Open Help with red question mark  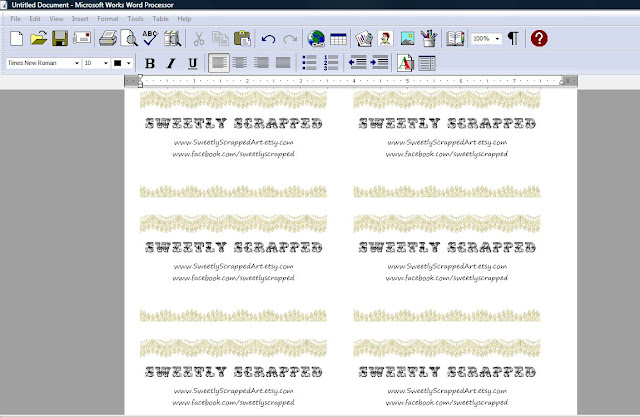tap(539, 38)
